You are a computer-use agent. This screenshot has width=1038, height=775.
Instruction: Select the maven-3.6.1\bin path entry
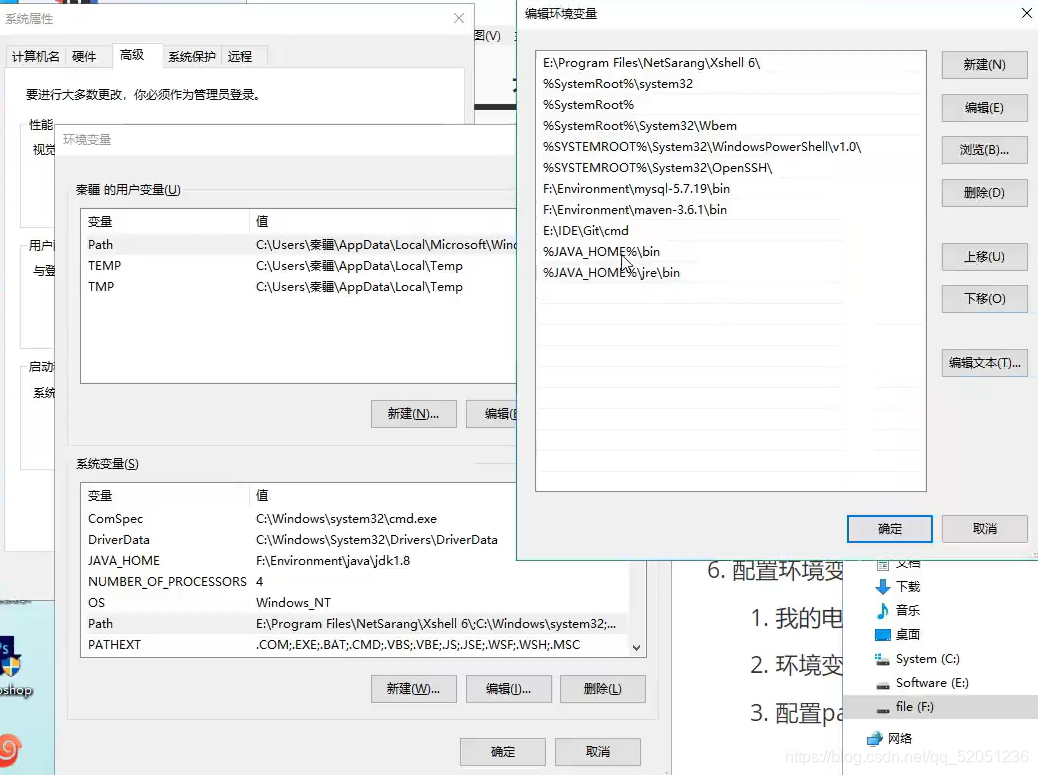coord(730,210)
